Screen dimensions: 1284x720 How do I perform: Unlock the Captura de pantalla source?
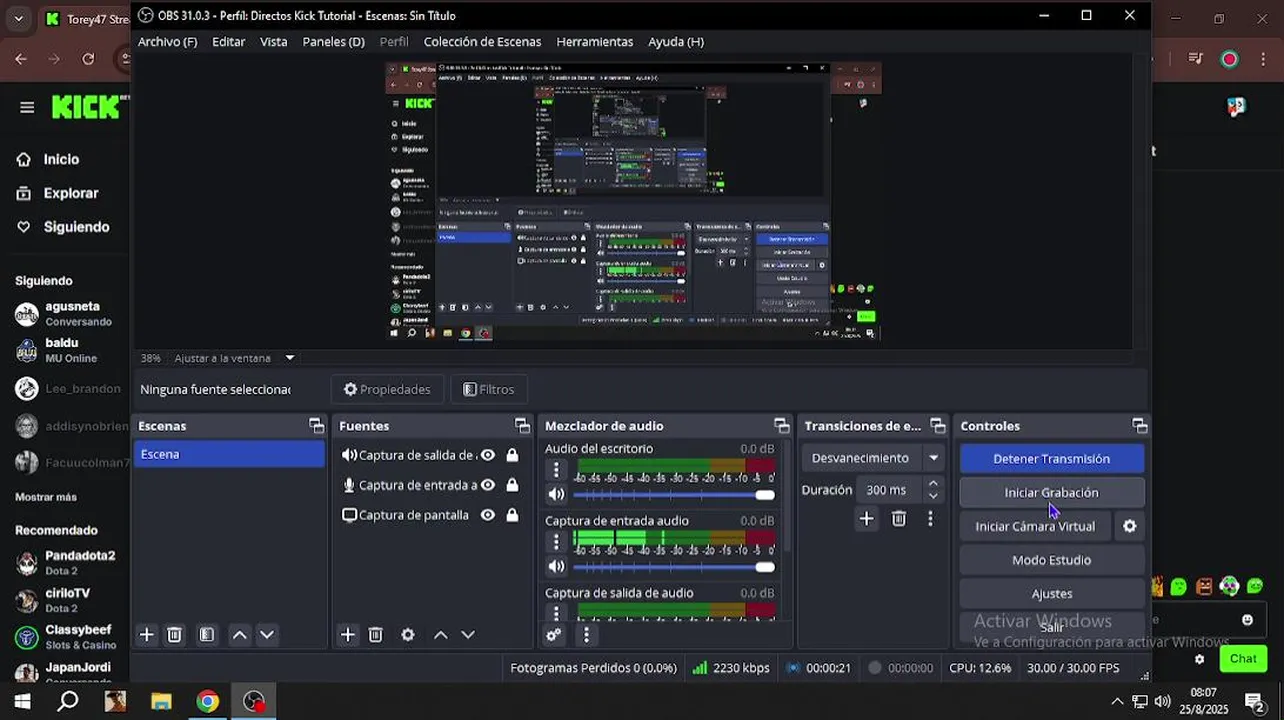[512, 515]
